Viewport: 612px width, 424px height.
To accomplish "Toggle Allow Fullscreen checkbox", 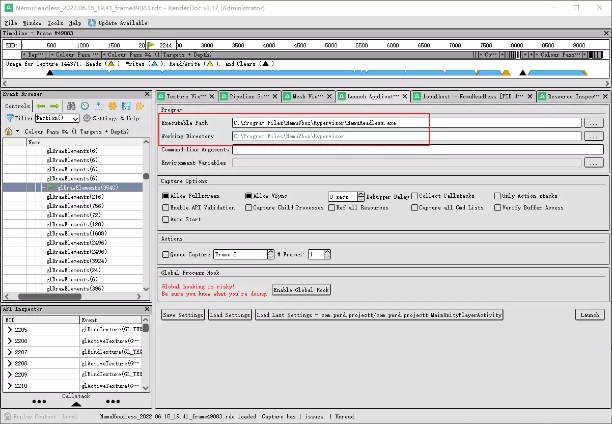I will tap(165, 196).
